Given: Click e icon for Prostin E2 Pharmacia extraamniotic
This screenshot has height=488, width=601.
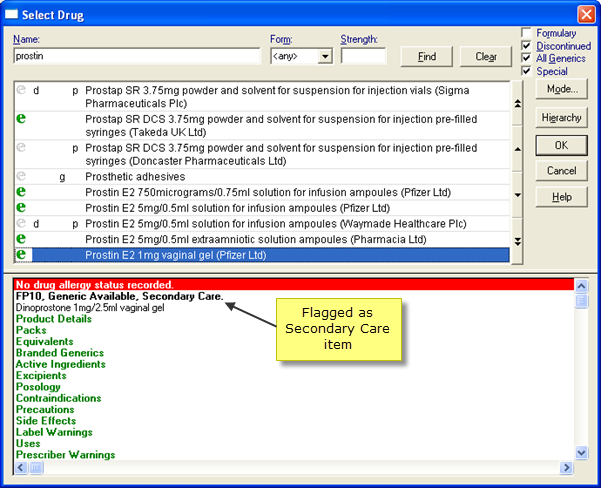Looking at the screenshot, I should point(21,239).
